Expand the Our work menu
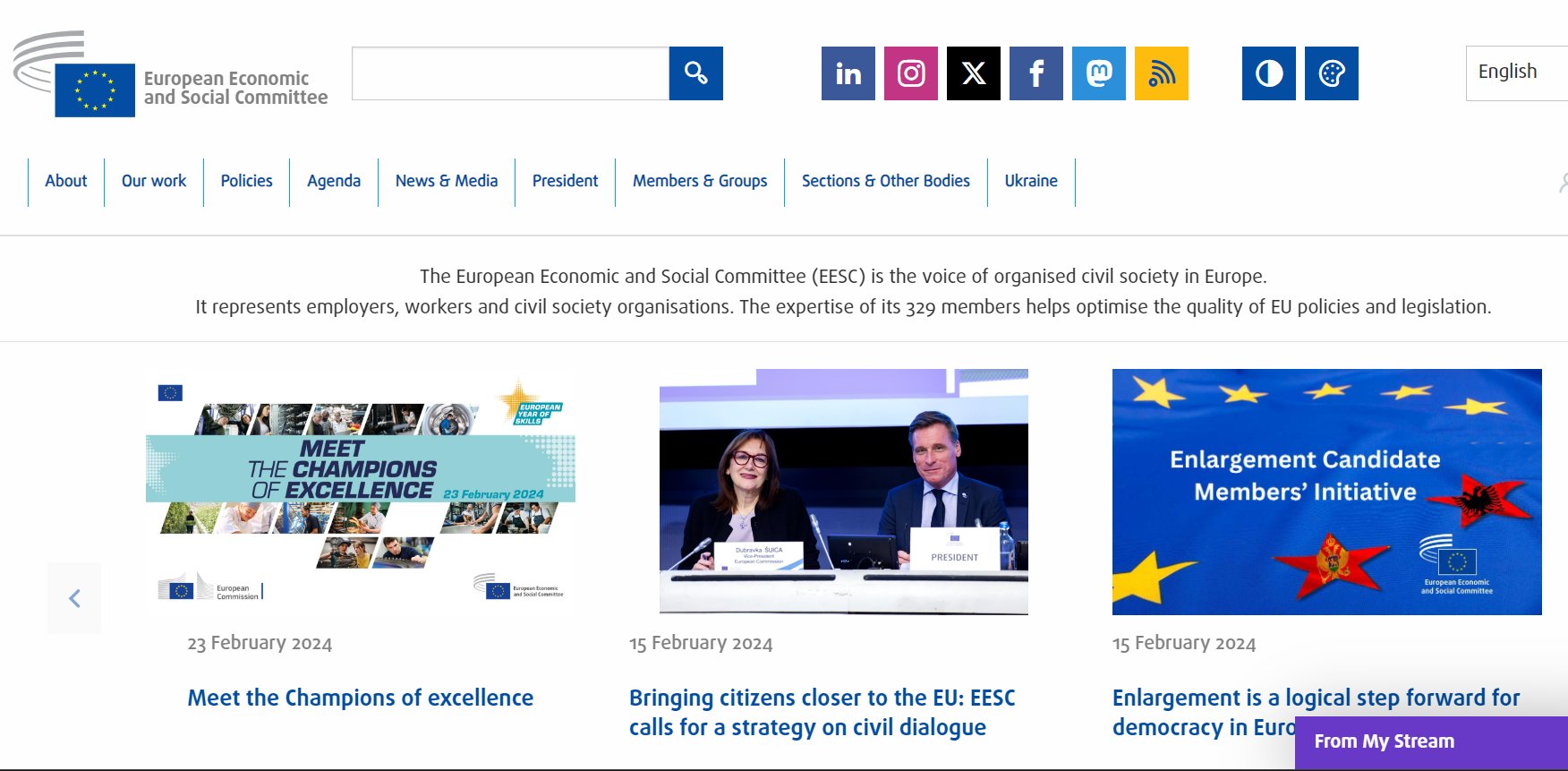The width and height of the screenshot is (1568, 771). [154, 181]
